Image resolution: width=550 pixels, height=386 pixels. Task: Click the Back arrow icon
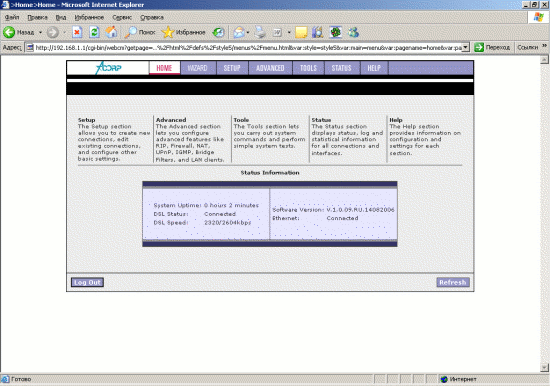[x=9, y=32]
